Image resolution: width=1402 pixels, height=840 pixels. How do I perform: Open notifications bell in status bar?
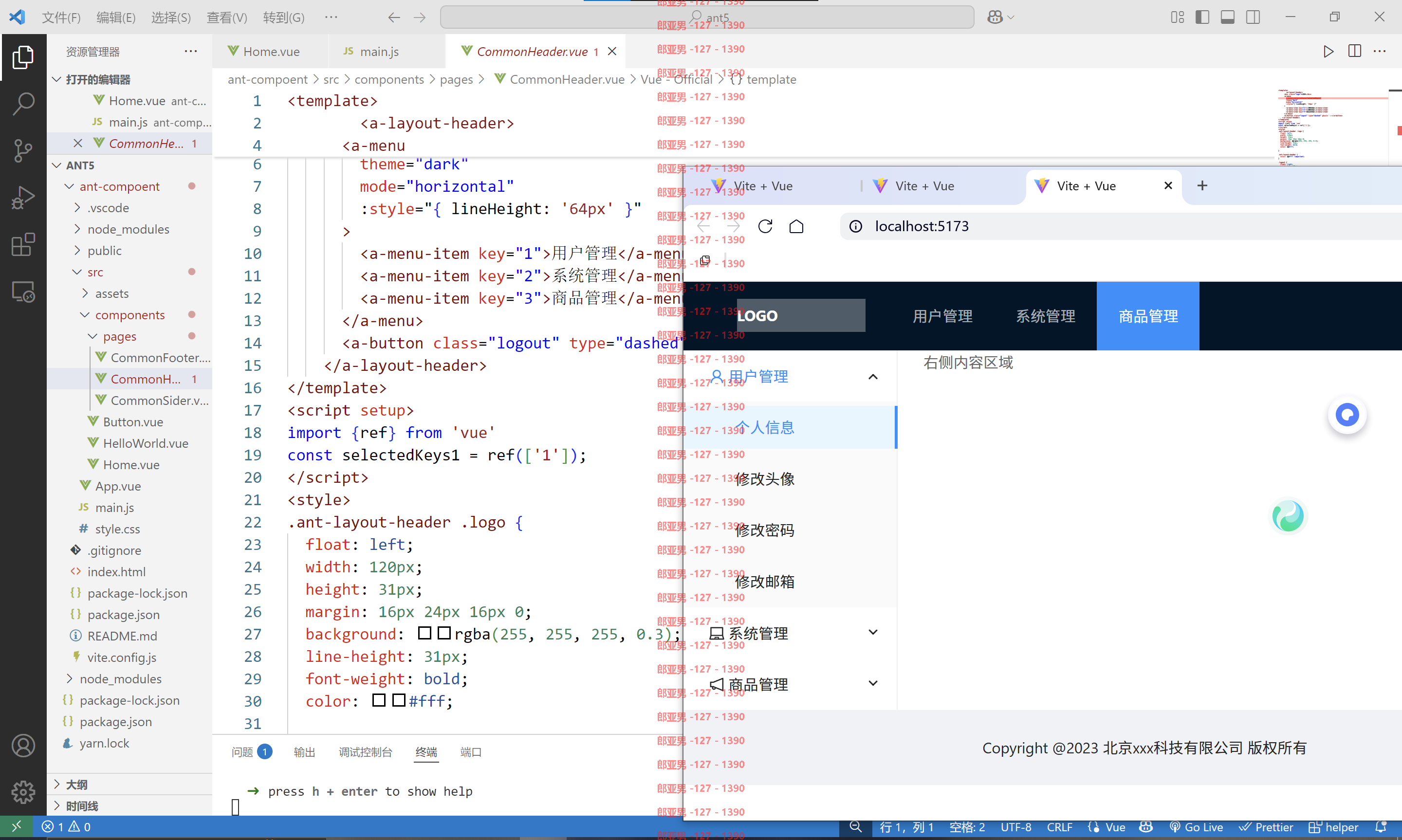1381,827
